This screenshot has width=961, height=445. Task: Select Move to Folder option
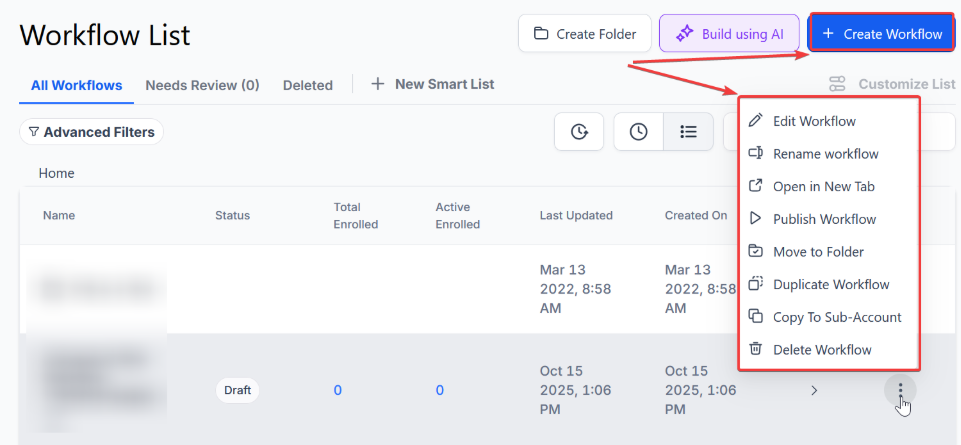pyautogui.click(x=818, y=252)
